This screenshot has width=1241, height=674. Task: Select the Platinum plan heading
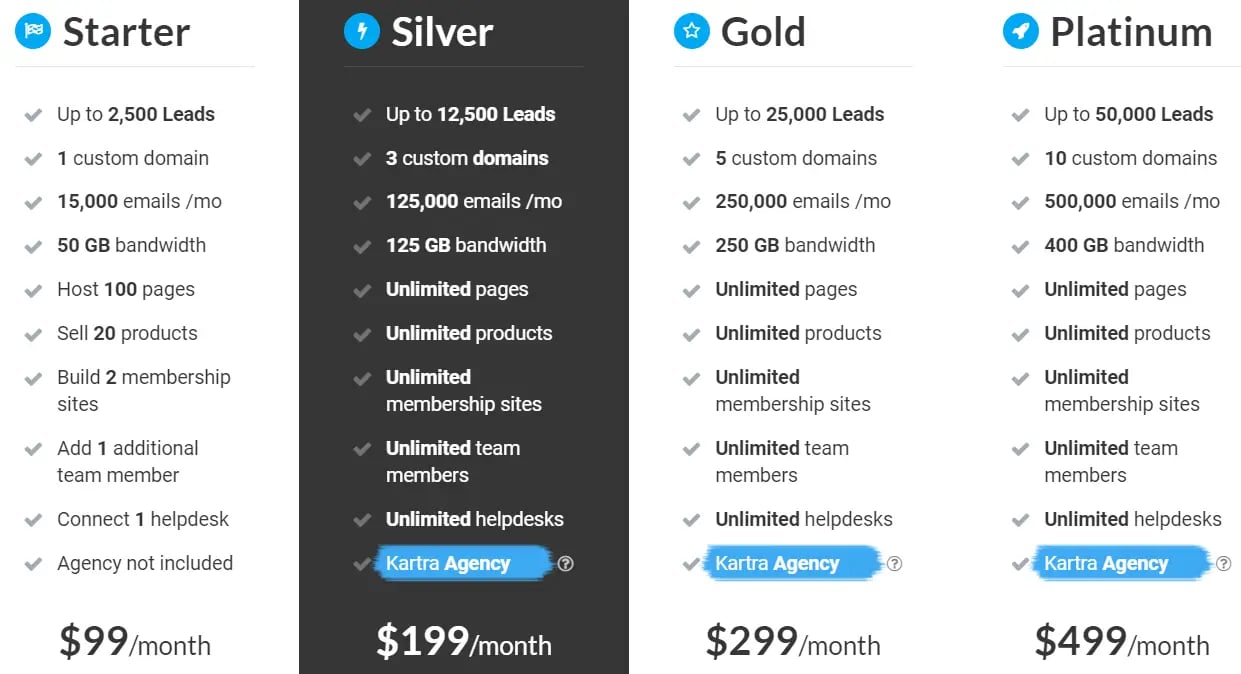[1130, 32]
